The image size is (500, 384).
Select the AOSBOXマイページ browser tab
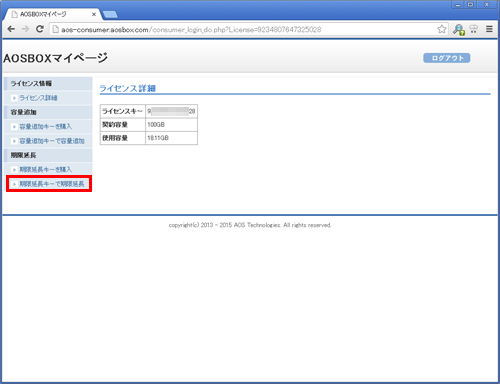pyautogui.click(x=52, y=14)
